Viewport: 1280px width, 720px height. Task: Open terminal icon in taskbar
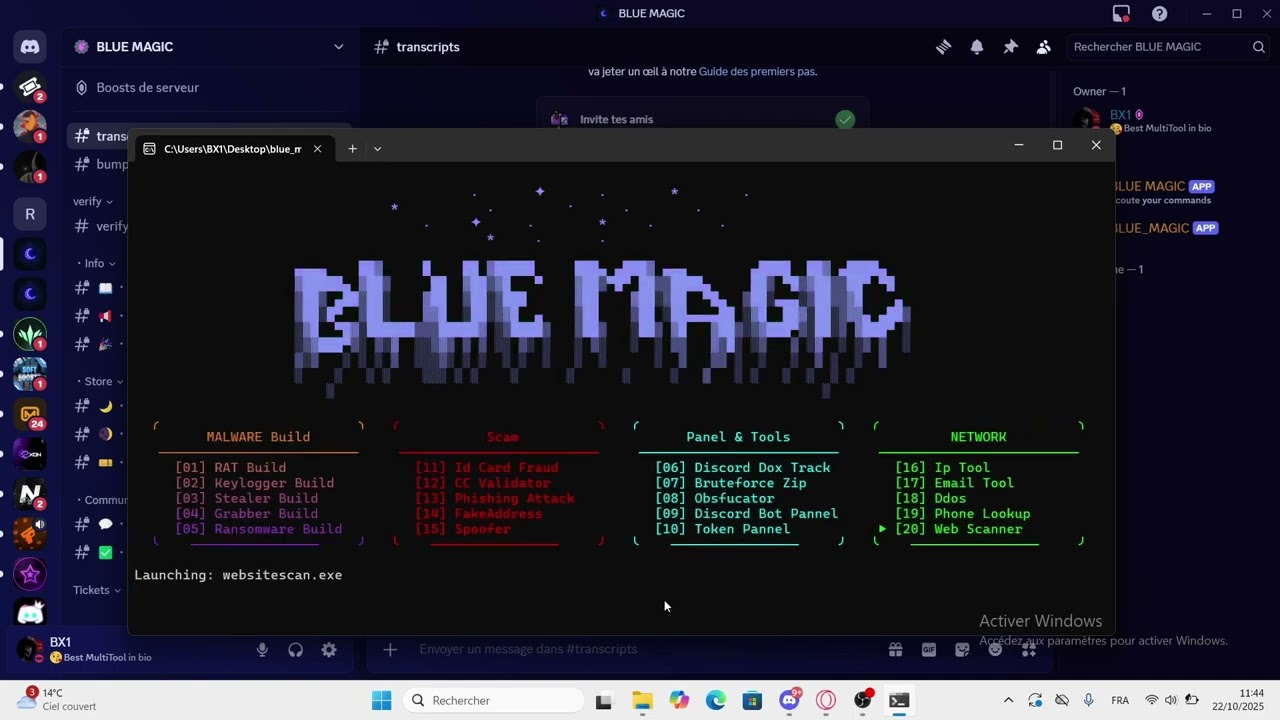899,701
